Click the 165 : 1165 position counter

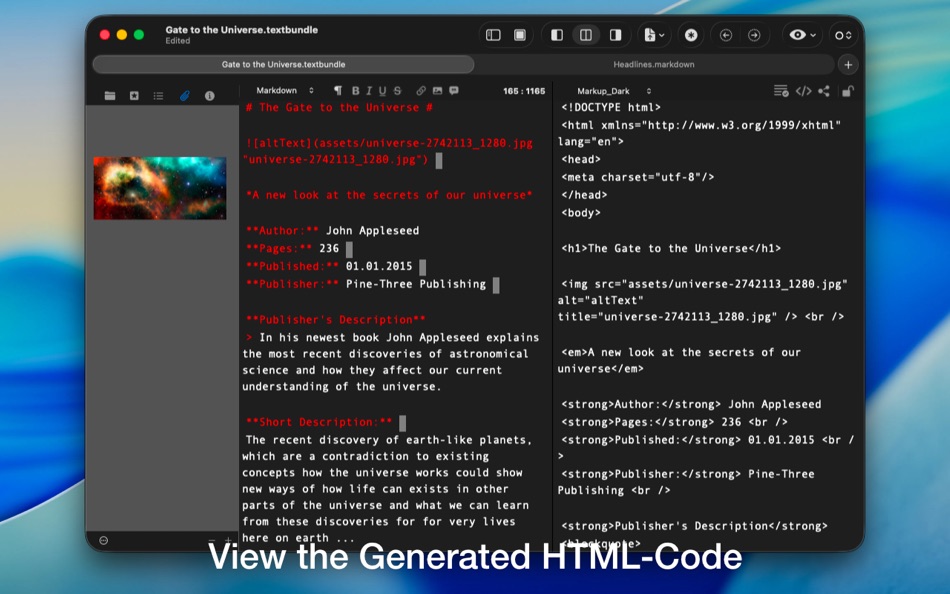[x=524, y=91]
